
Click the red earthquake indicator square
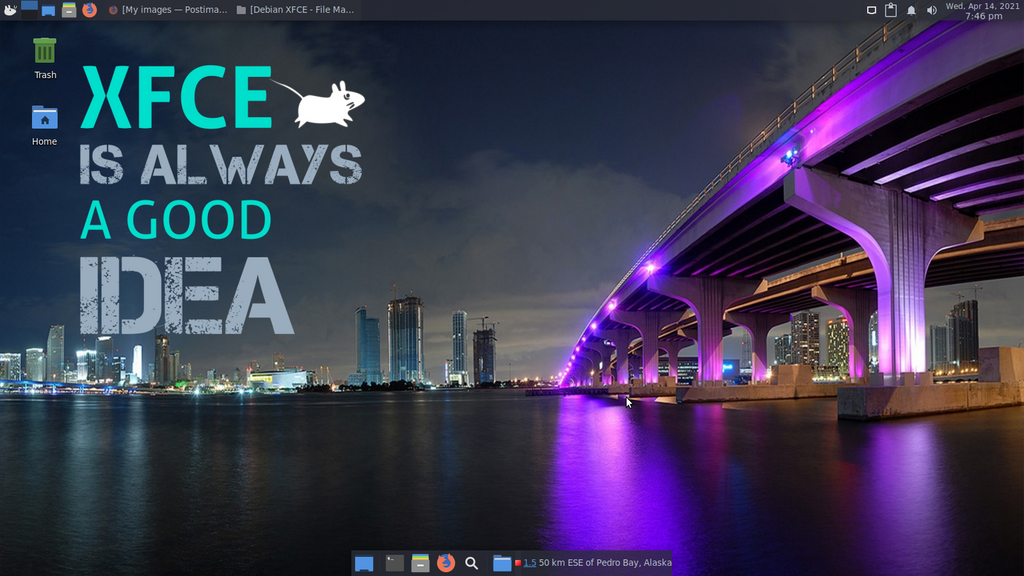pos(518,563)
